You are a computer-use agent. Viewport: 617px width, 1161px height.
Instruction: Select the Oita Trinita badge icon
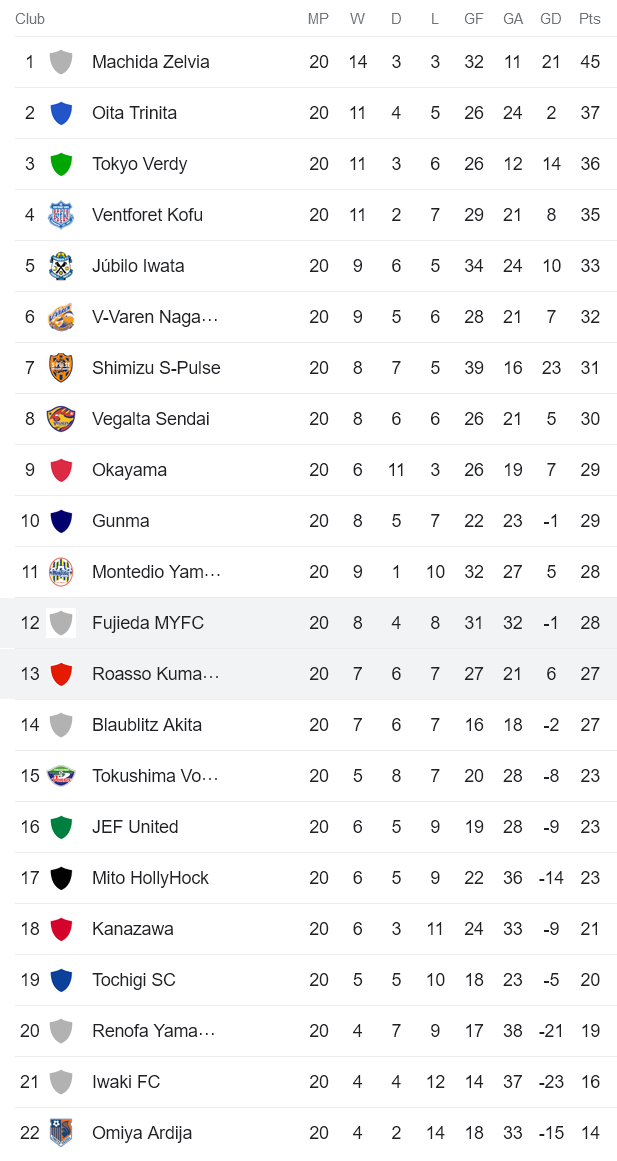point(61,112)
